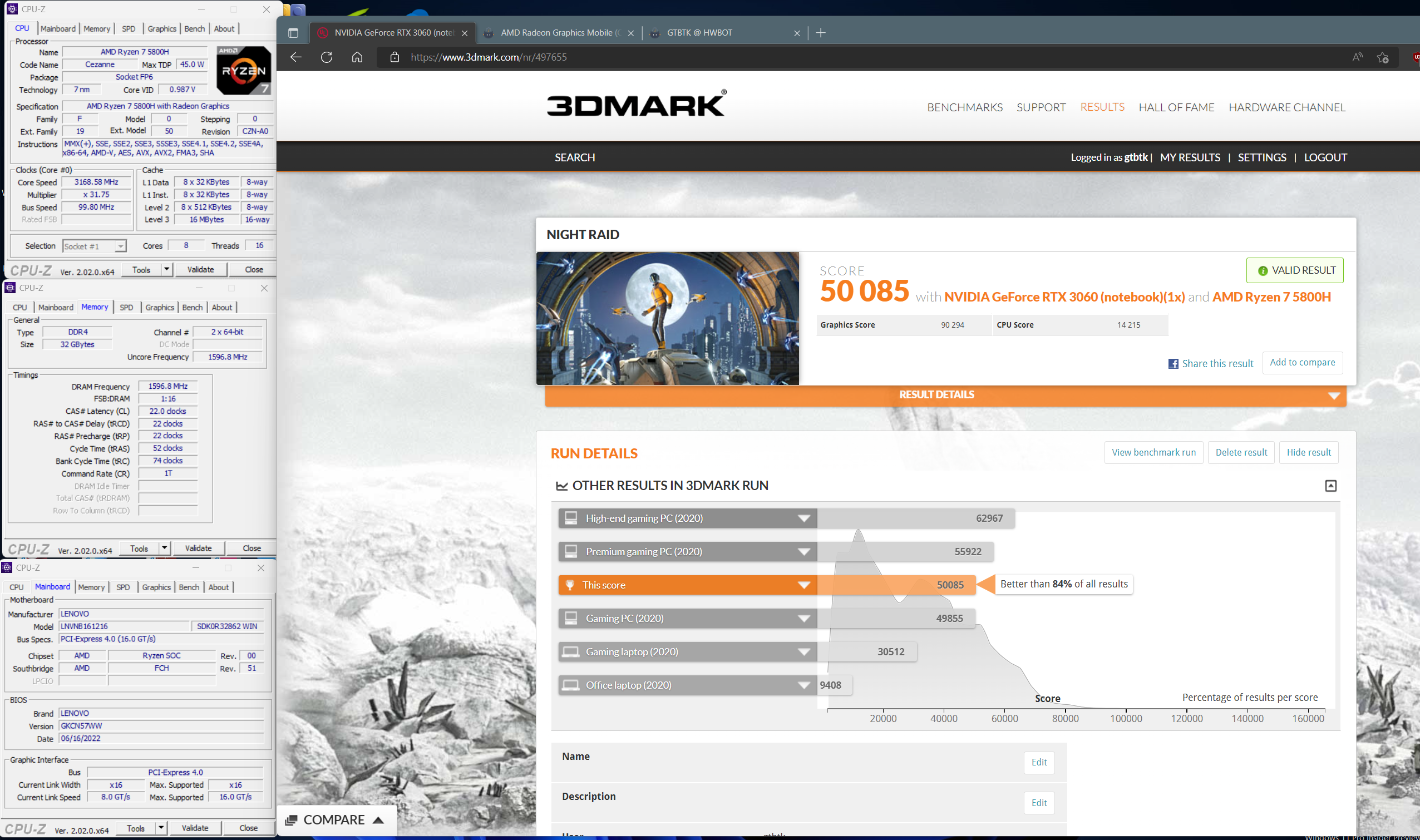Screen dimensions: 1420x840
Task: Expand Gaming laptop (2020) row
Action: pyautogui.click(x=804, y=652)
